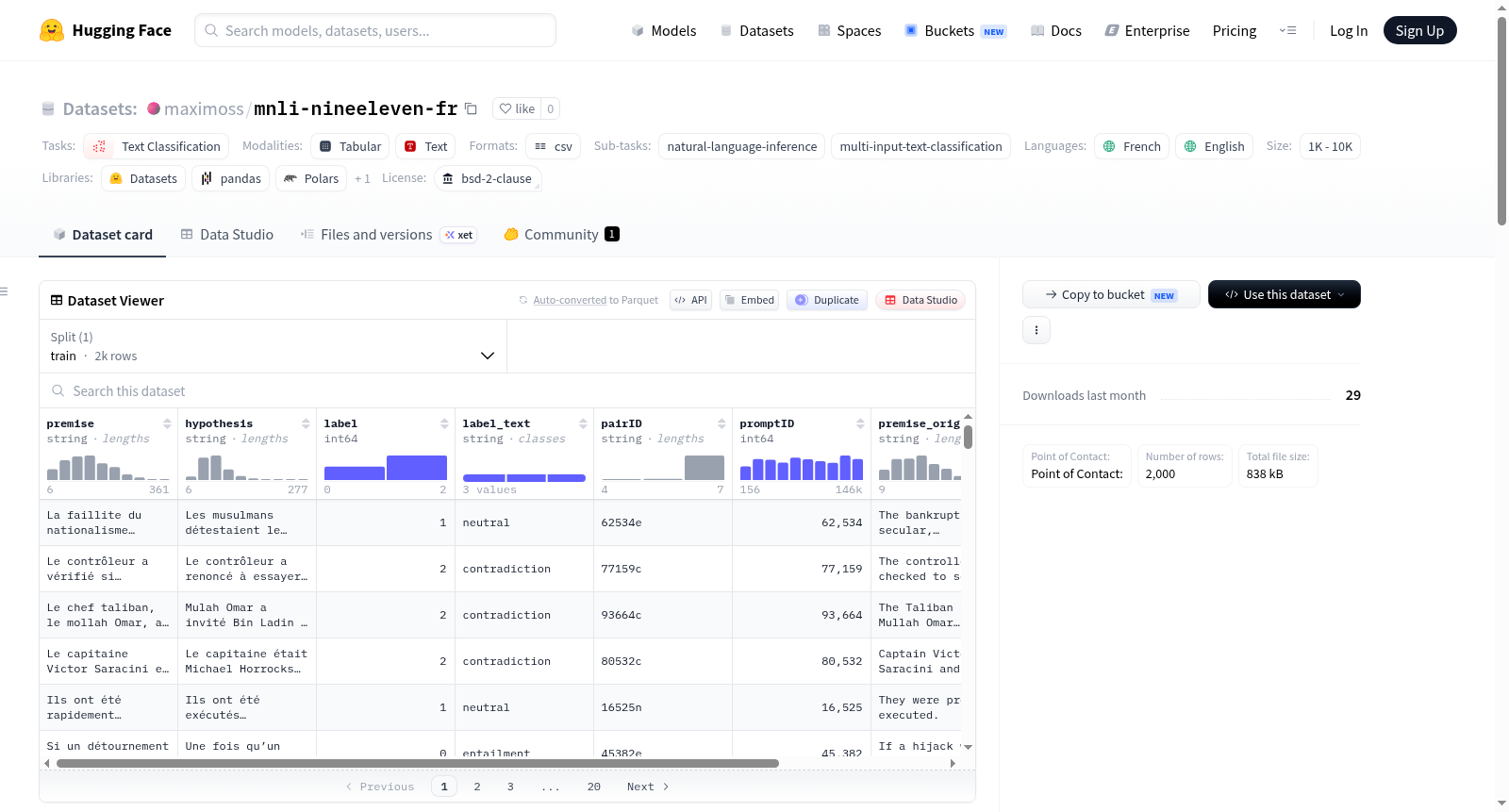
Task: Open the left sidebar hamburger icon
Action: tap(4, 291)
